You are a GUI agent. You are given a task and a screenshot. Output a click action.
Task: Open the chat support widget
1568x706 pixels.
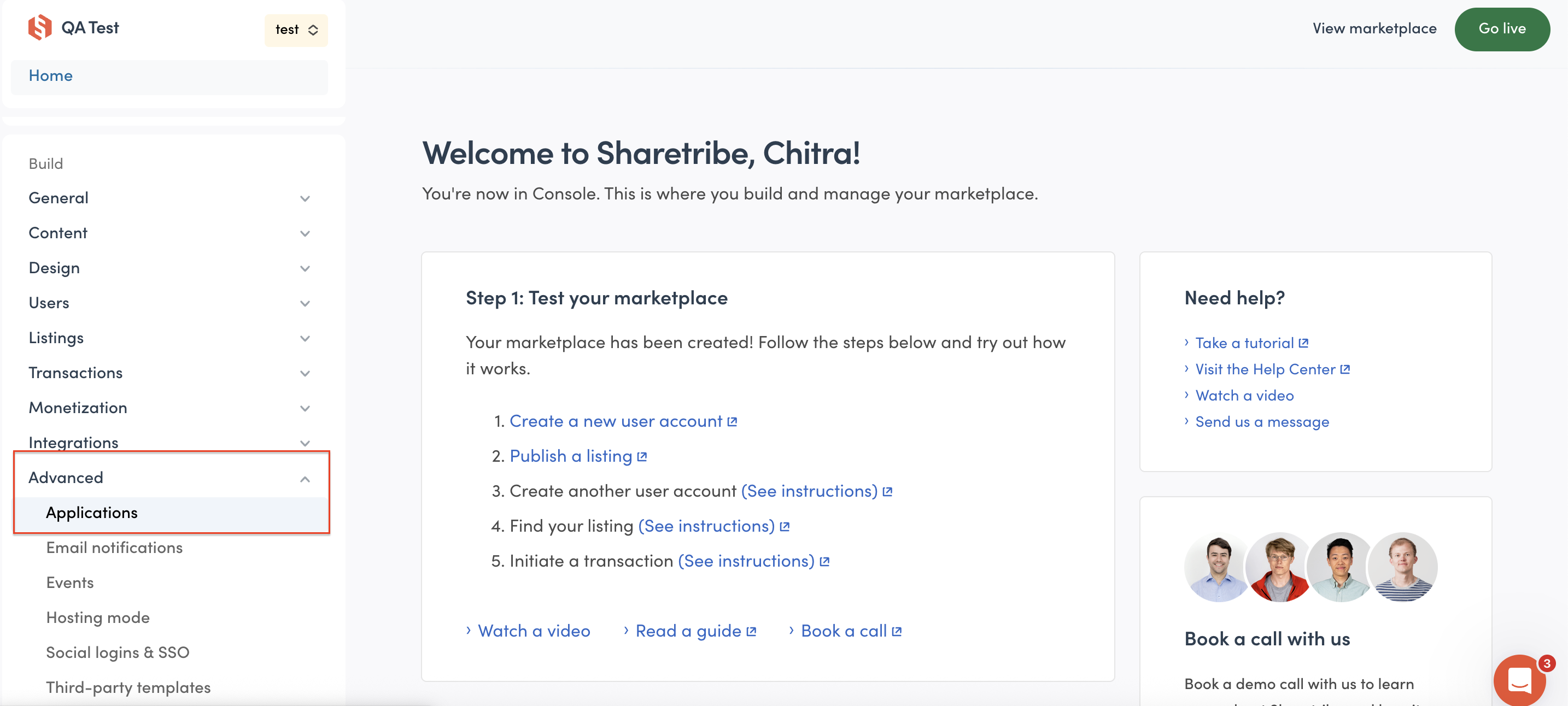pyautogui.click(x=1519, y=680)
